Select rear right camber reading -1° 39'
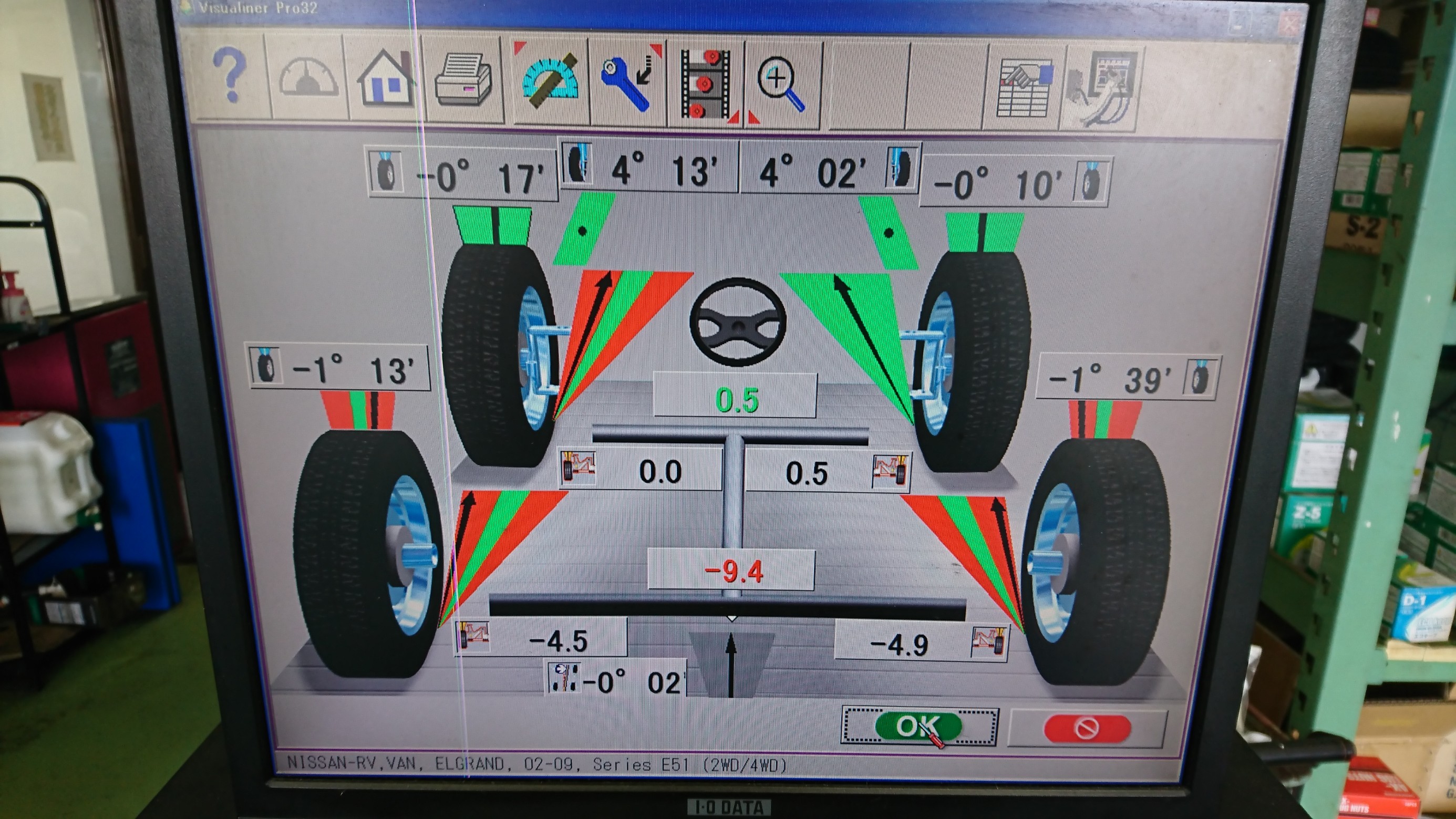The image size is (1456, 819). click(1110, 379)
